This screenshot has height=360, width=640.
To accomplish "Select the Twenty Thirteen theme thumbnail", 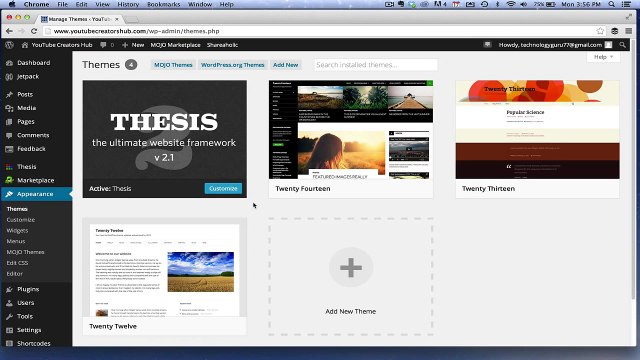I will pyautogui.click(x=538, y=129).
